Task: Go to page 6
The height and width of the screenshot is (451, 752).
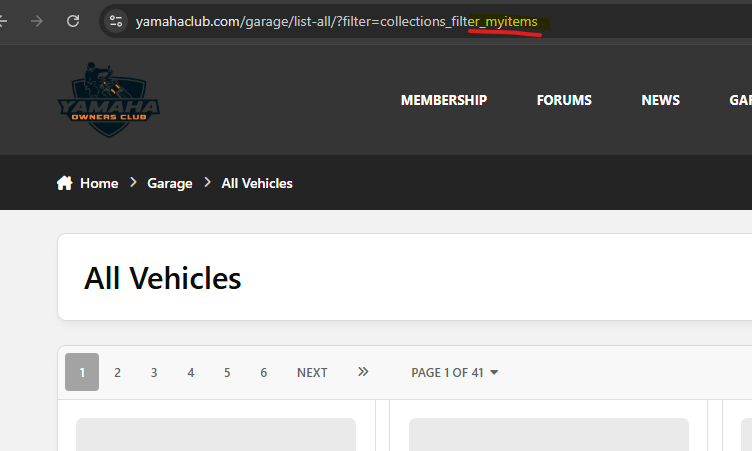Action: point(264,373)
